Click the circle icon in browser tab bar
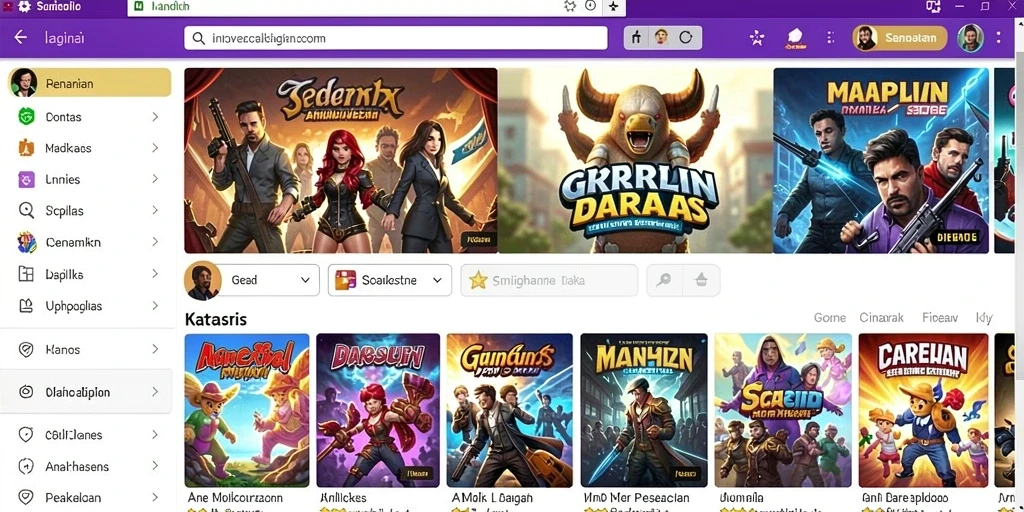This screenshot has width=1024, height=512. click(590, 6)
